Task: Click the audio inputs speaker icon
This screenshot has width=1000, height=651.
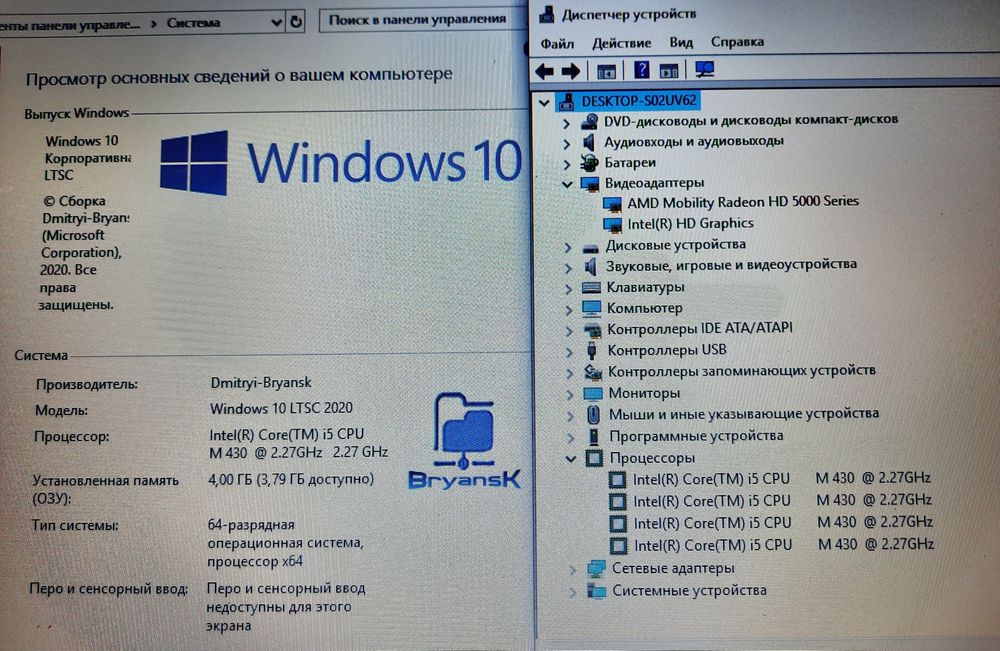Action: pos(589,142)
